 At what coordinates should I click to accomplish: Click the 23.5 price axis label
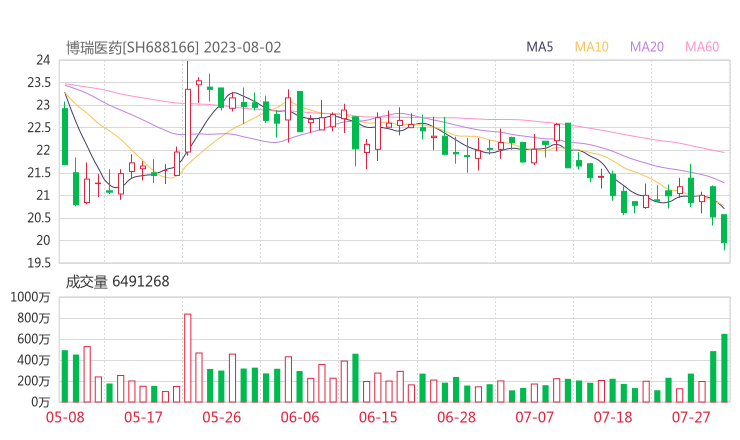39,83
